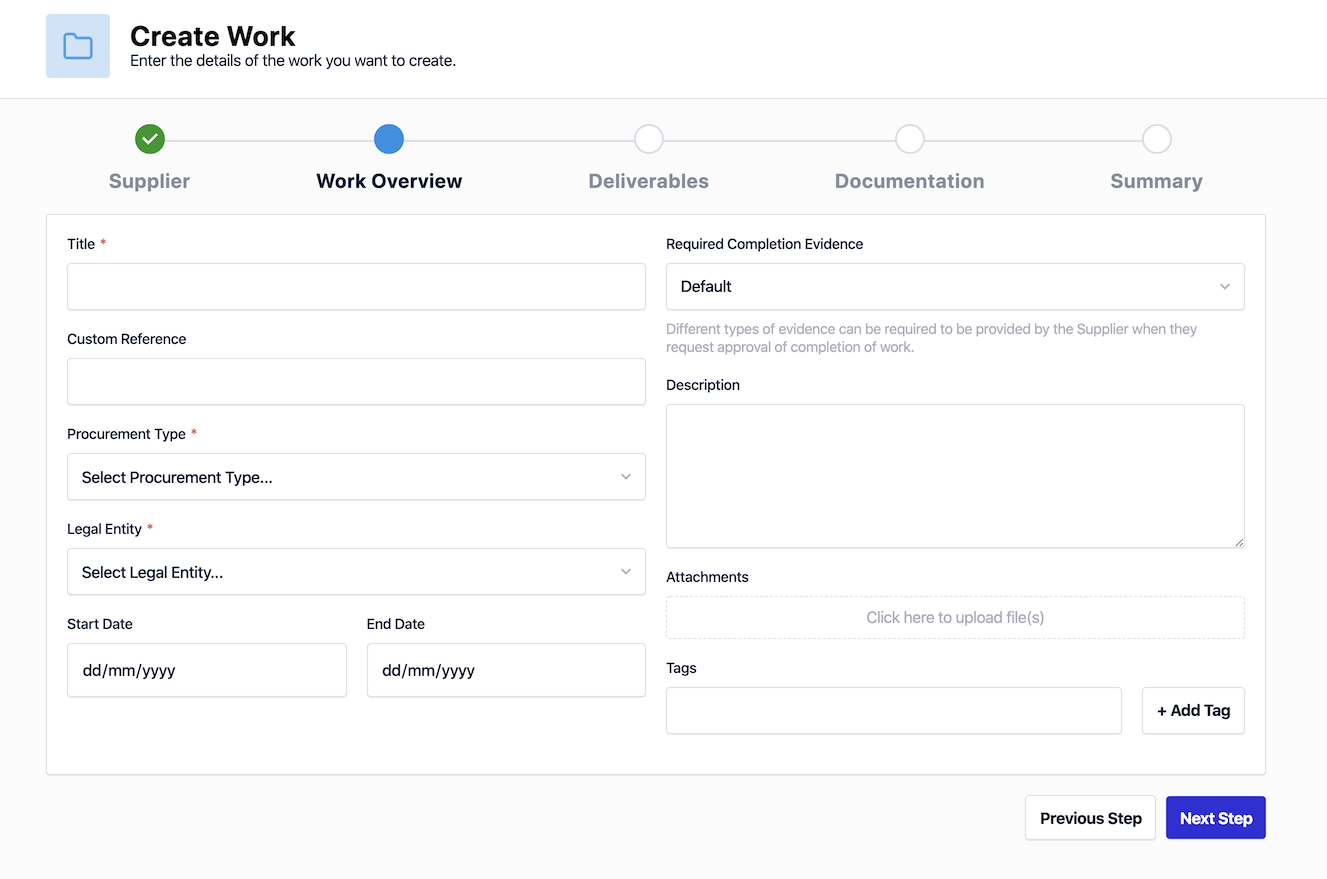Click the Procurement Type chevron arrow
This screenshot has height=879, width=1327.
pos(626,477)
